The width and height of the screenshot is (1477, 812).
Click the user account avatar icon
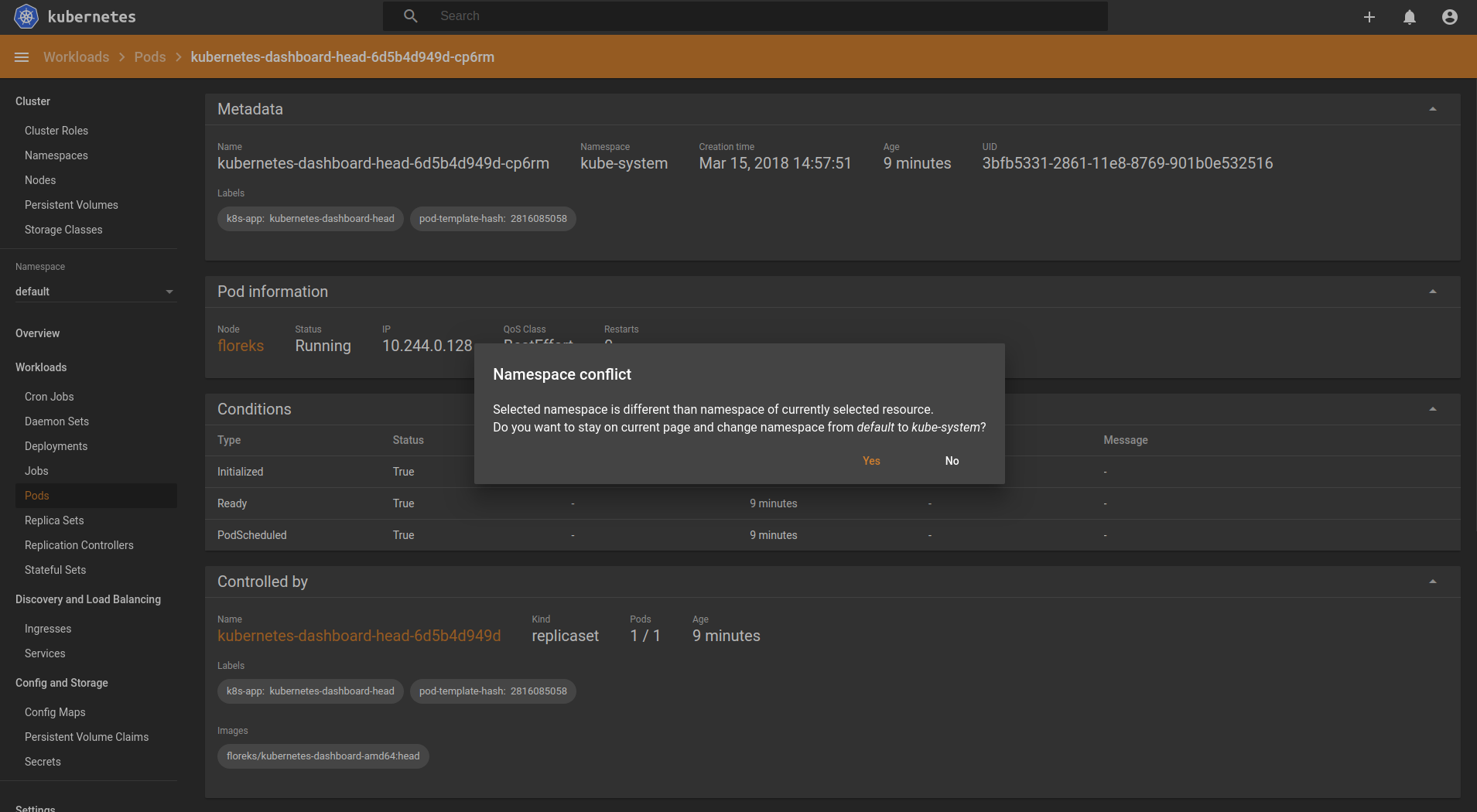click(x=1448, y=16)
